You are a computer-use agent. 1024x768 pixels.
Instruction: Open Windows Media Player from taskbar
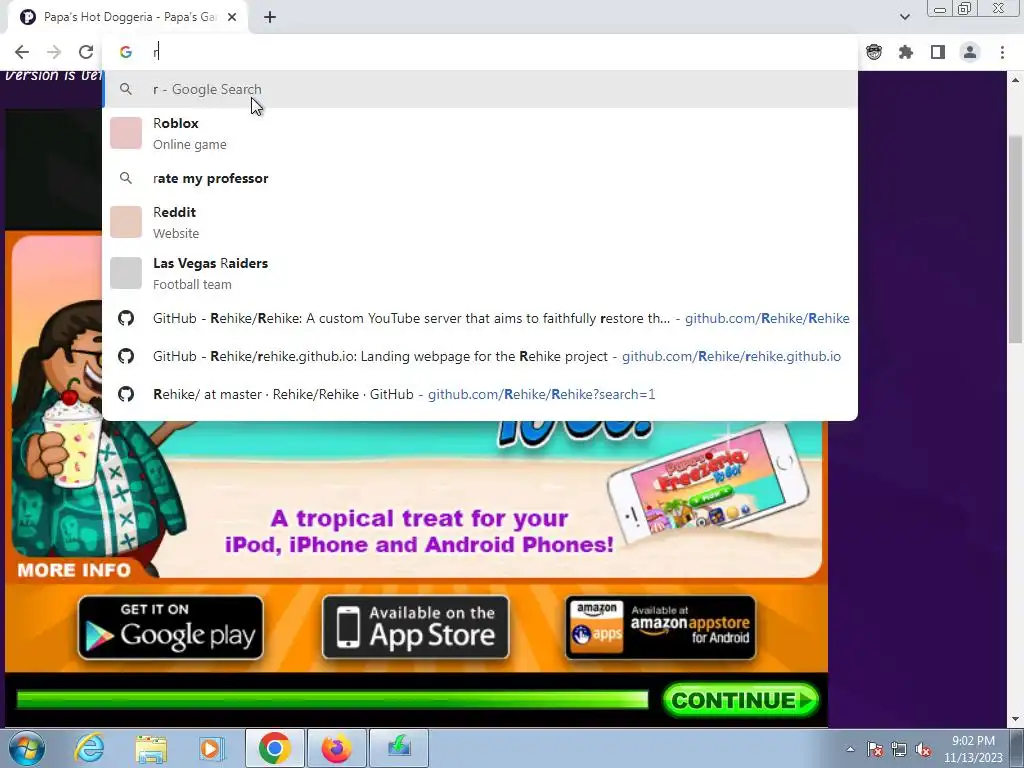point(212,748)
